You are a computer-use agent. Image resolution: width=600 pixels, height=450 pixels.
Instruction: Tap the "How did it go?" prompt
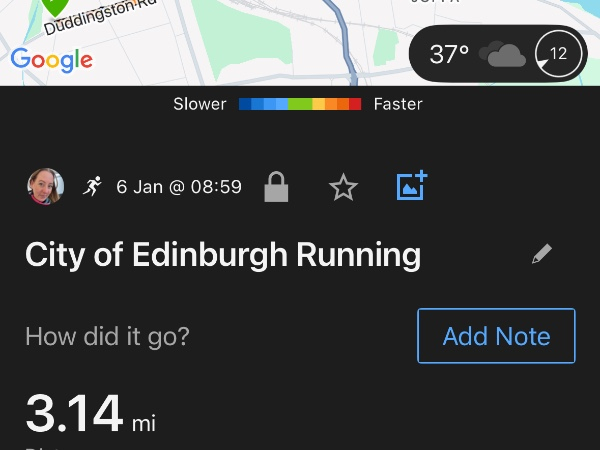pos(107,336)
